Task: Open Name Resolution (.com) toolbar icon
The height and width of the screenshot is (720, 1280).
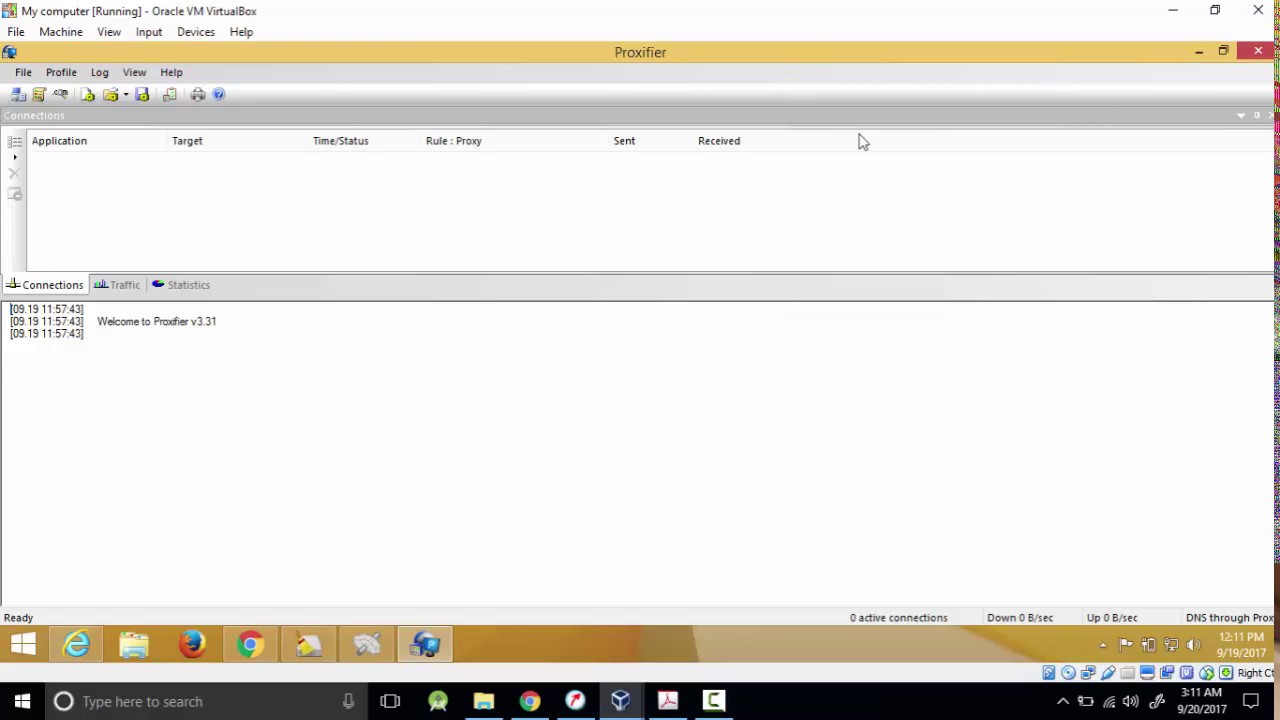Action: click(60, 94)
